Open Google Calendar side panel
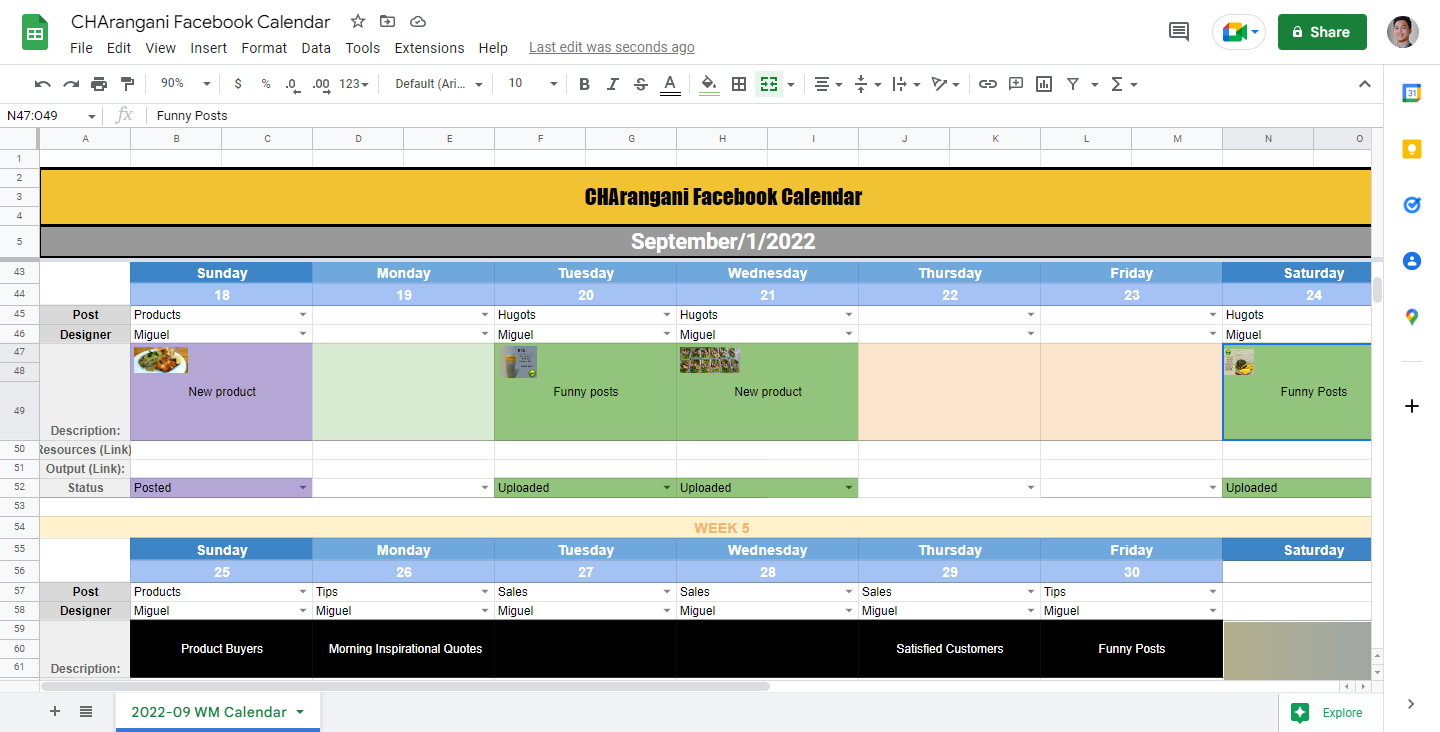 pyautogui.click(x=1412, y=93)
